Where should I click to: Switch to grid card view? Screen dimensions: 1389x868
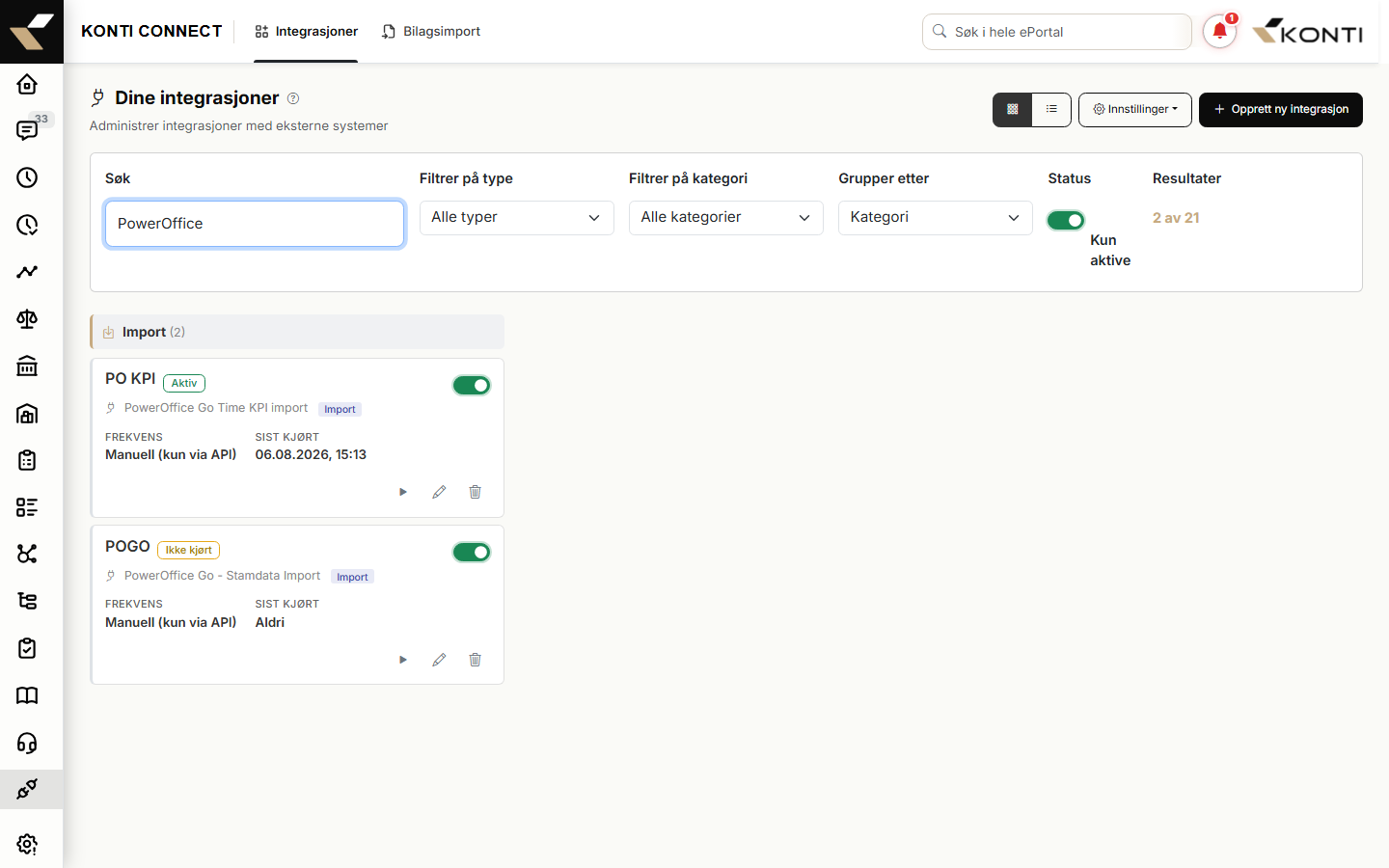(1013, 110)
